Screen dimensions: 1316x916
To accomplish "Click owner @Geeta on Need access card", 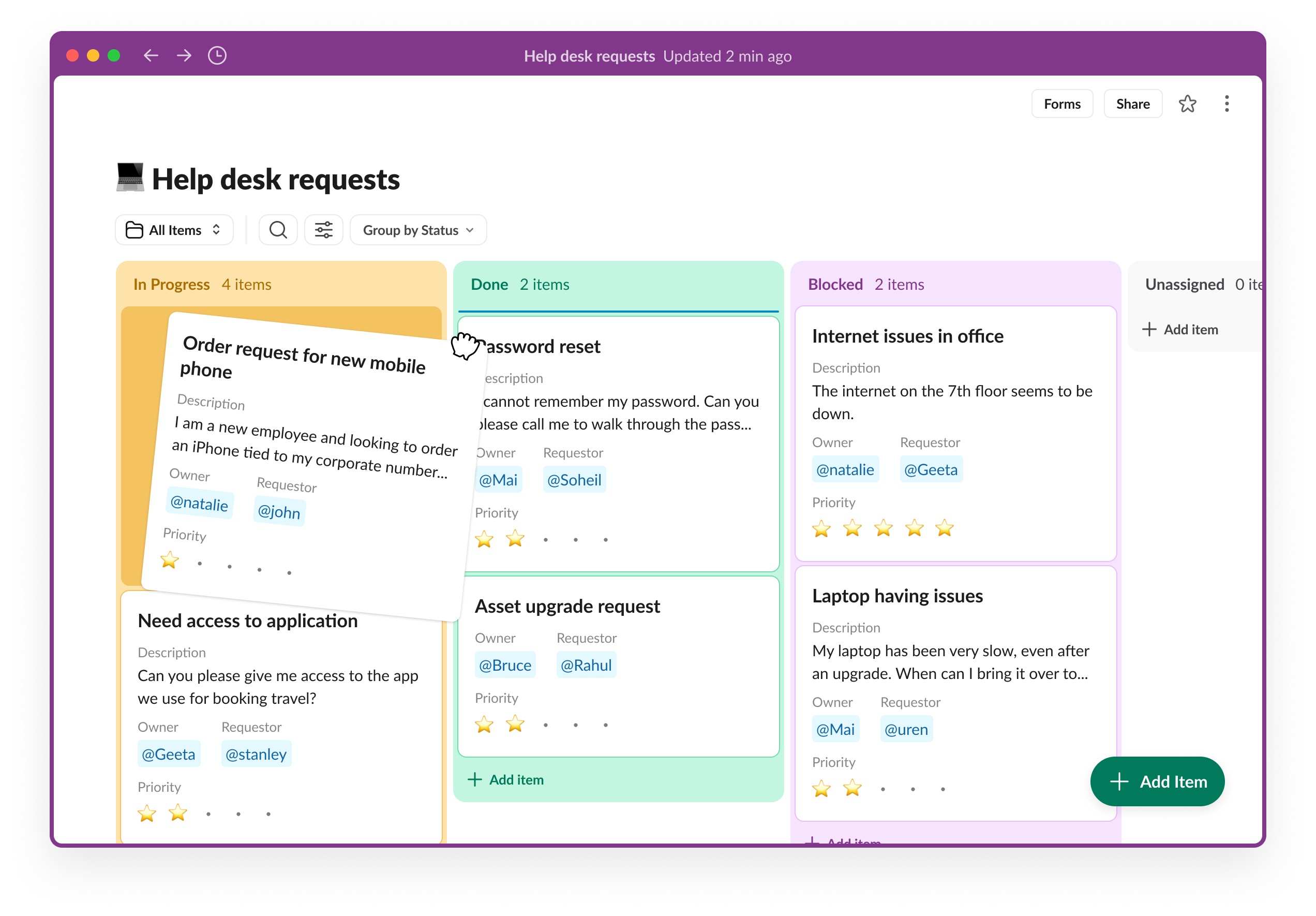I will click(x=169, y=754).
